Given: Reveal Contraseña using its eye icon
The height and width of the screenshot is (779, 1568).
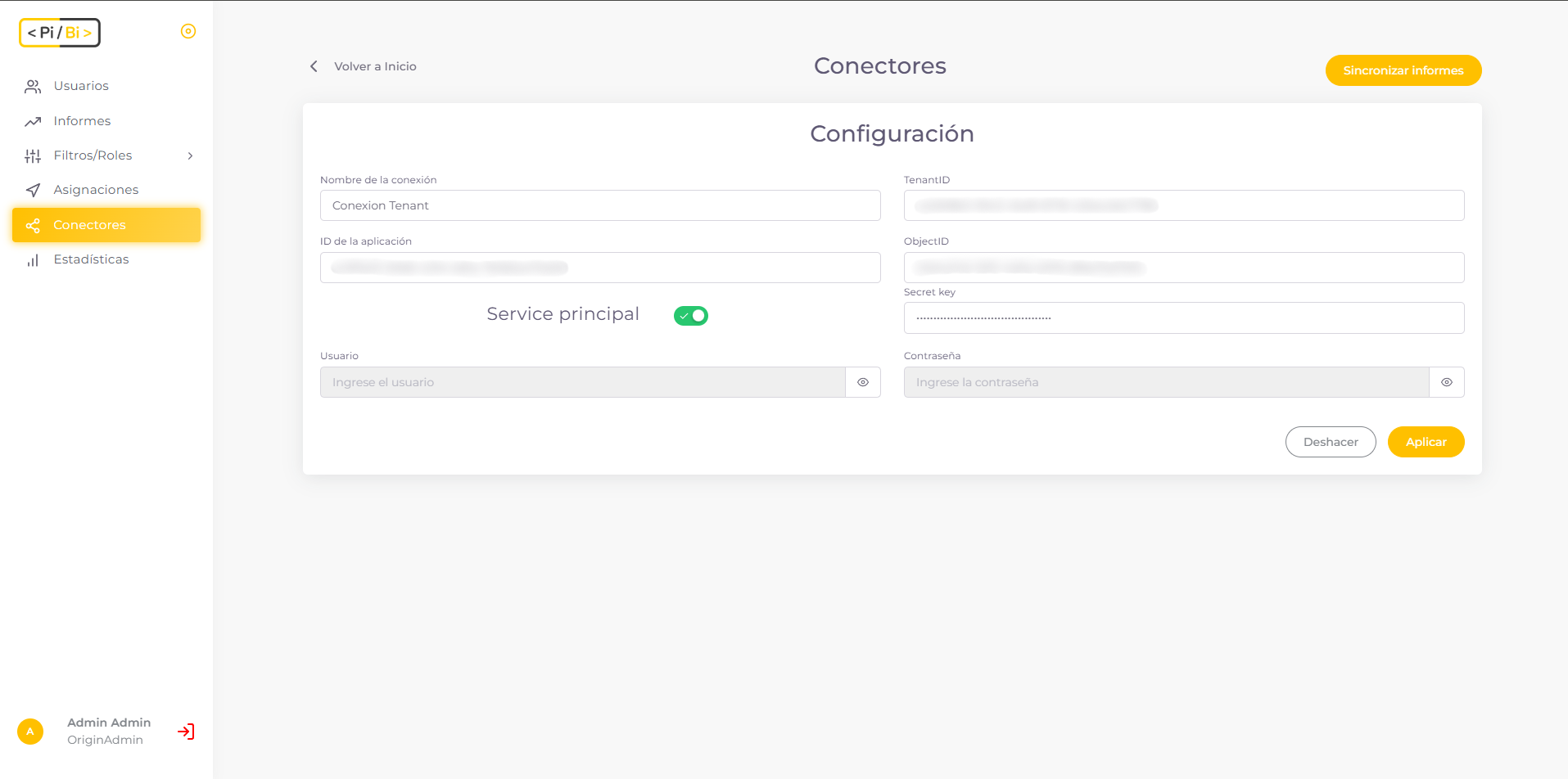Looking at the screenshot, I should (x=1447, y=382).
